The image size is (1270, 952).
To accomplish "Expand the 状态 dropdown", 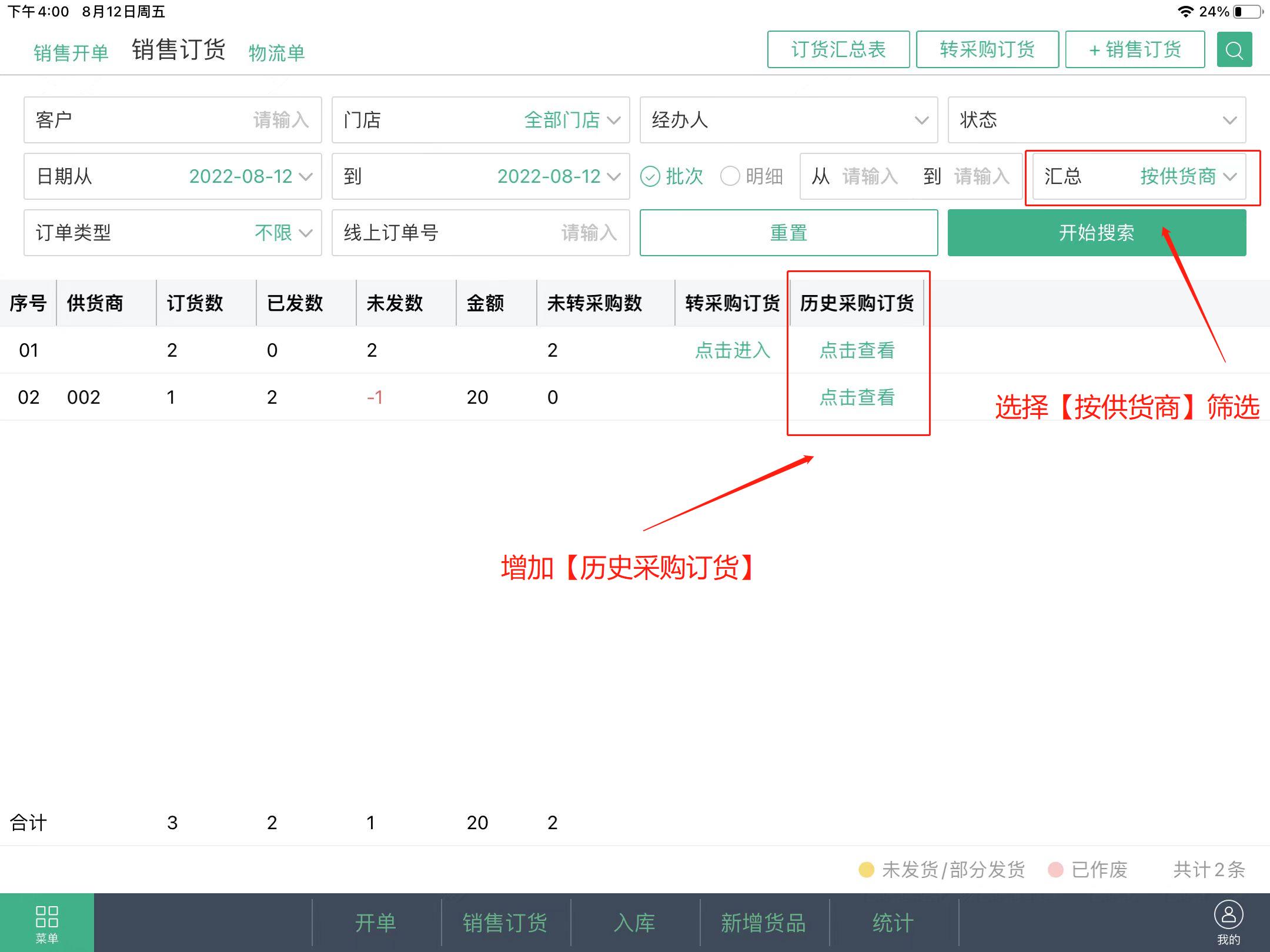I will [1097, 120].
